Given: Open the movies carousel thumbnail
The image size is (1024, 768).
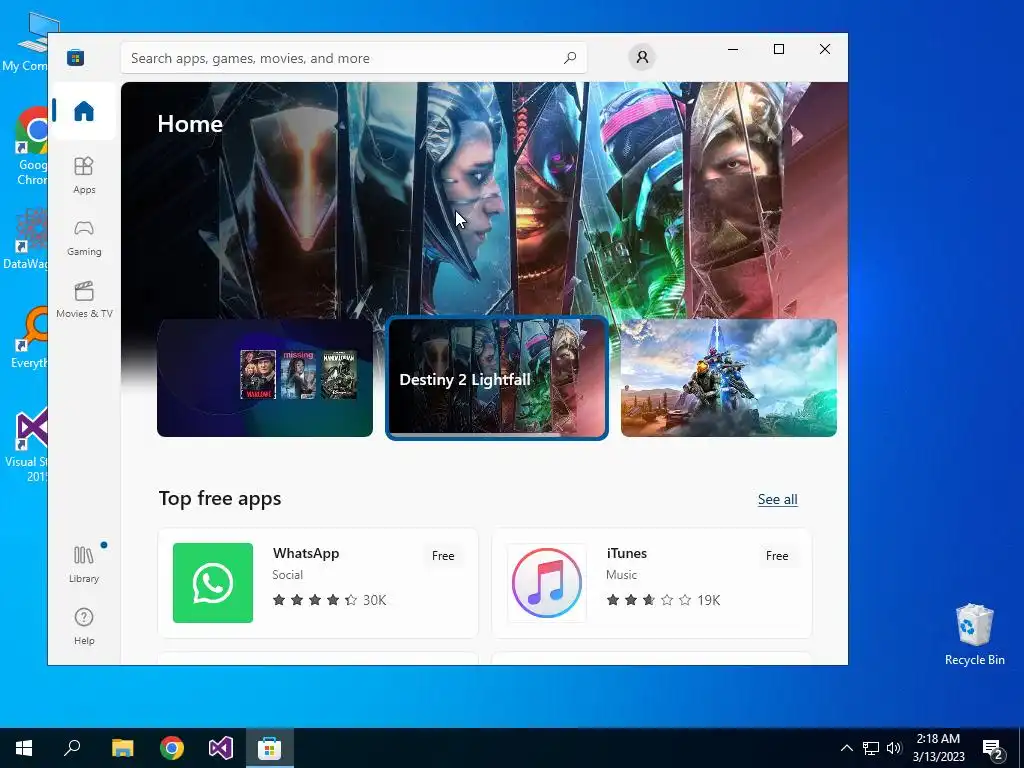Looking at the screenshot, I should coord(264,377).
